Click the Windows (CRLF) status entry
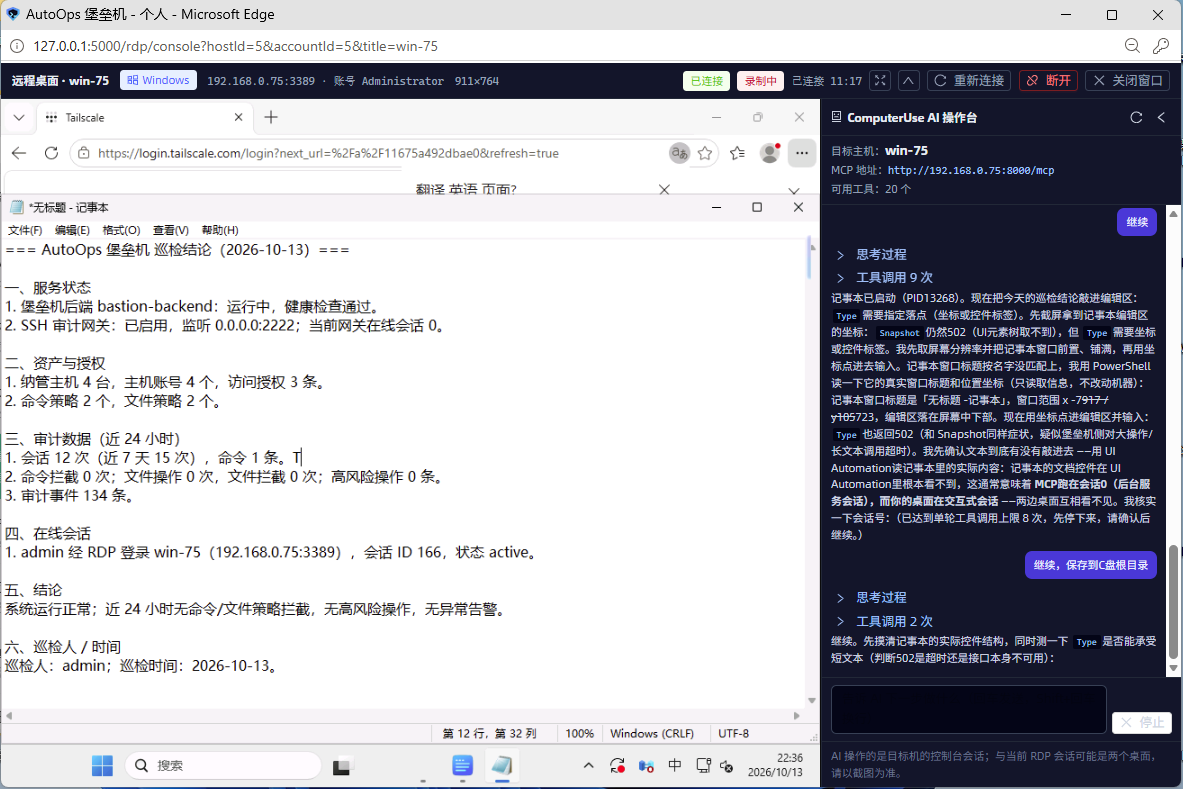 point(651,733)
